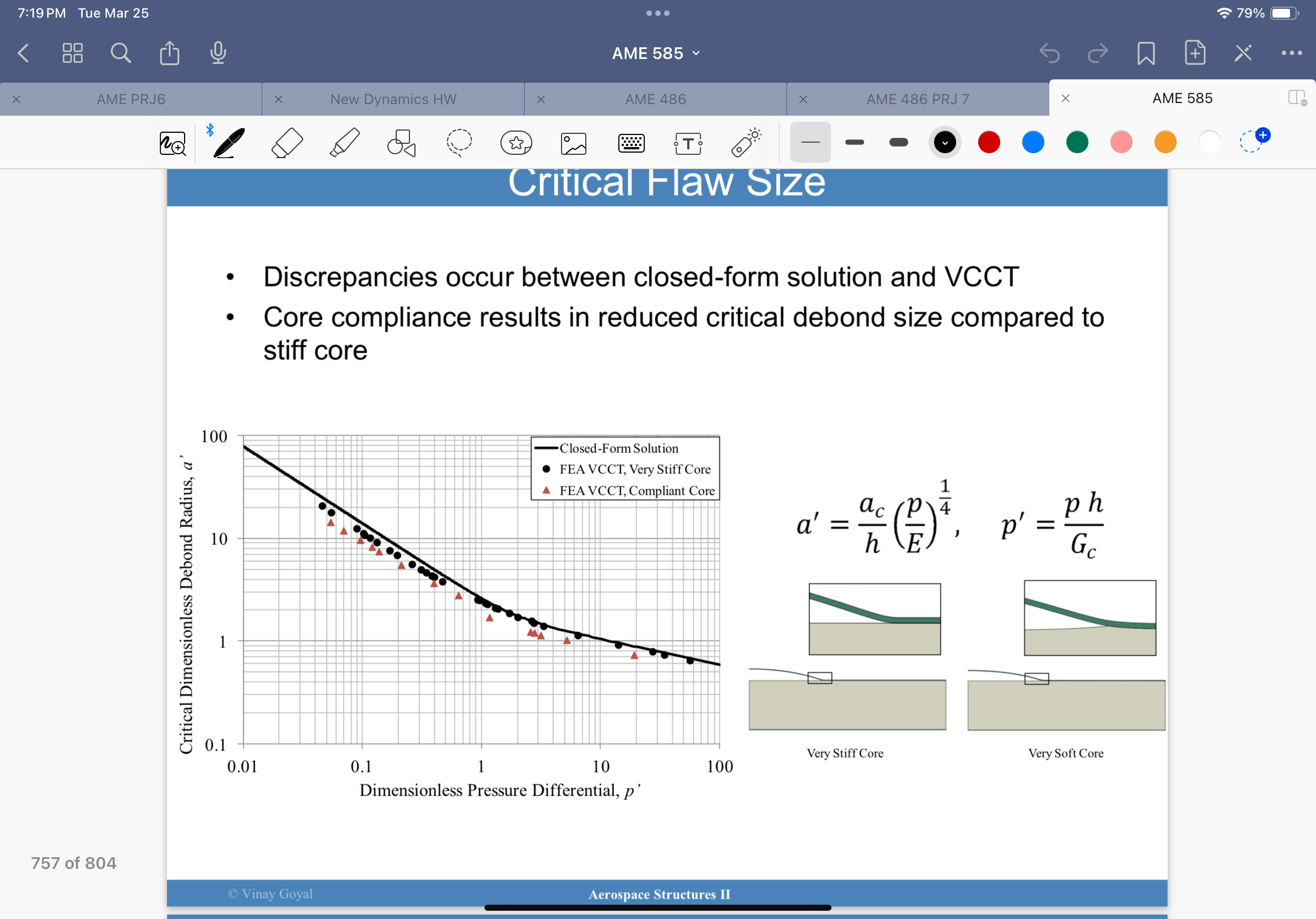
Task: Switch to the New Dynamics HW tab
Action: tap(392, 99)
